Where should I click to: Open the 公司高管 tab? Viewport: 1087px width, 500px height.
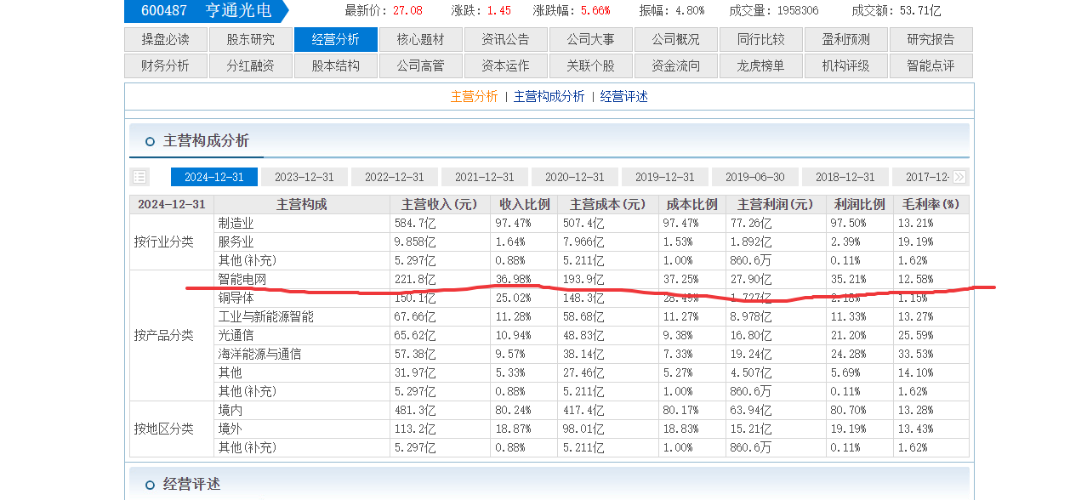421,66
